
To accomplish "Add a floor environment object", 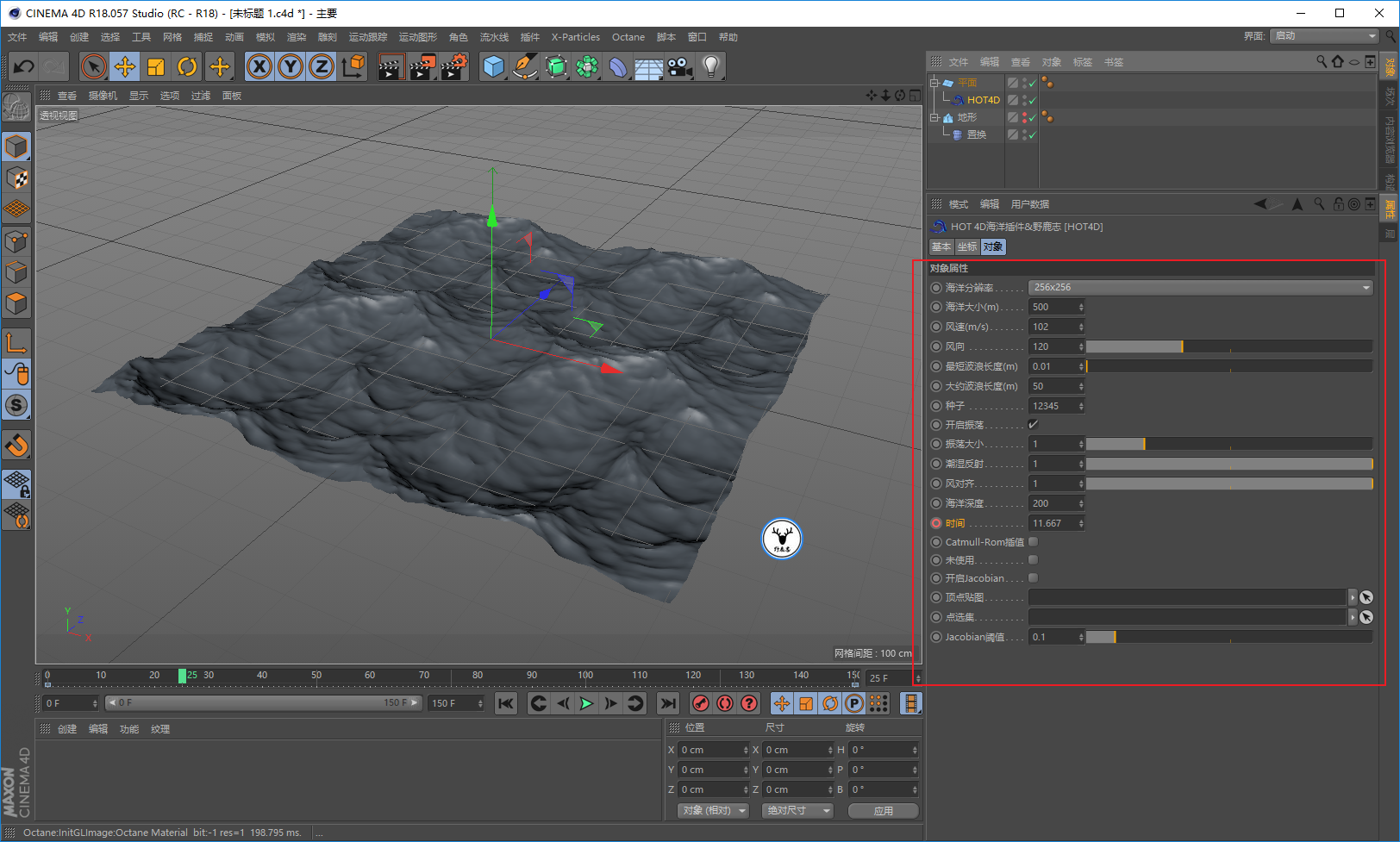I will tap(649, 66).
